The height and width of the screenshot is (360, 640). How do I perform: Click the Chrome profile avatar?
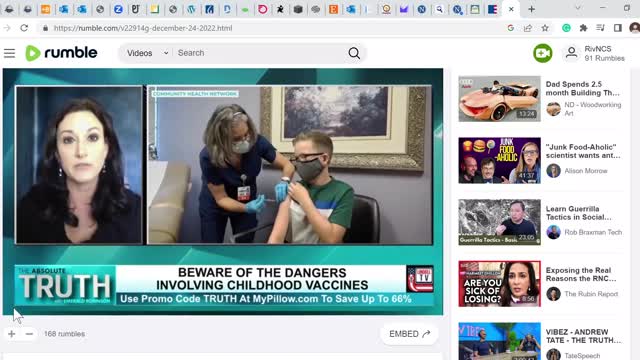[x=634, y=28]
